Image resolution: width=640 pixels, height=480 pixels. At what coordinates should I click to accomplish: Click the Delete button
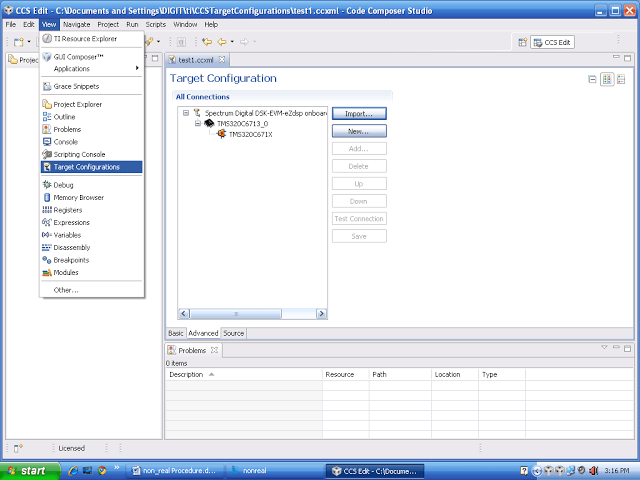pyautogui.click(x=359, y=166)
